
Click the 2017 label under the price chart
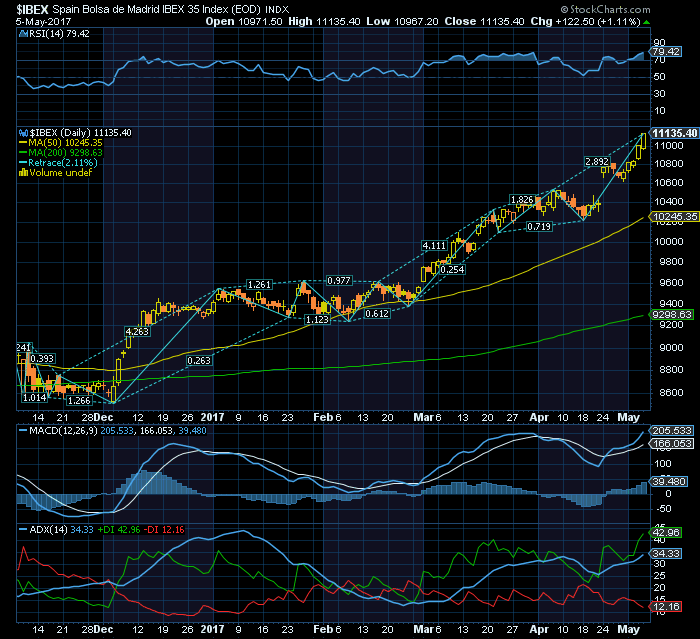[x=212, y=417]
